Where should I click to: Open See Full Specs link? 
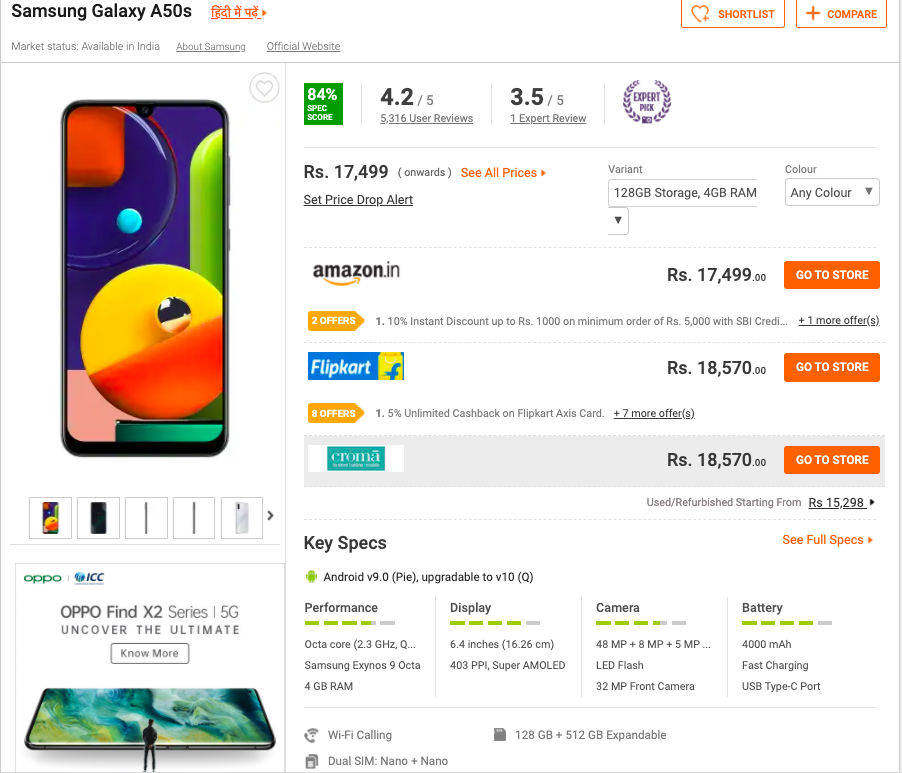click(x=827, y=540)
